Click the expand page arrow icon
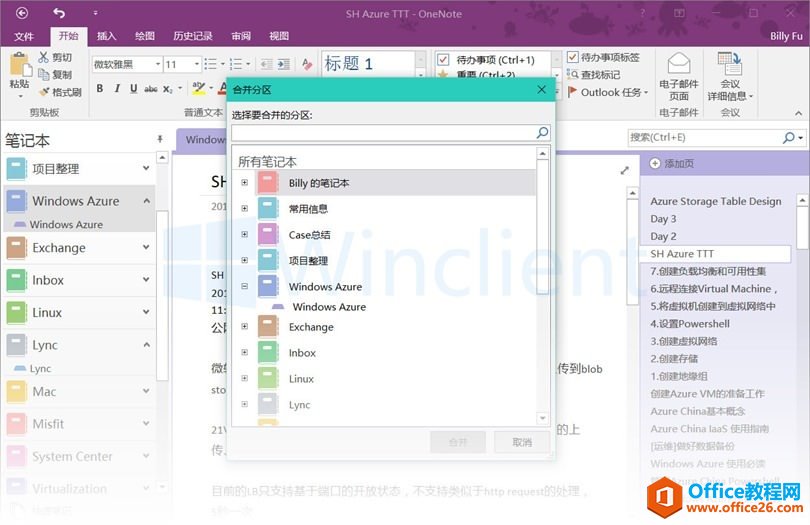 click(625, 171)
